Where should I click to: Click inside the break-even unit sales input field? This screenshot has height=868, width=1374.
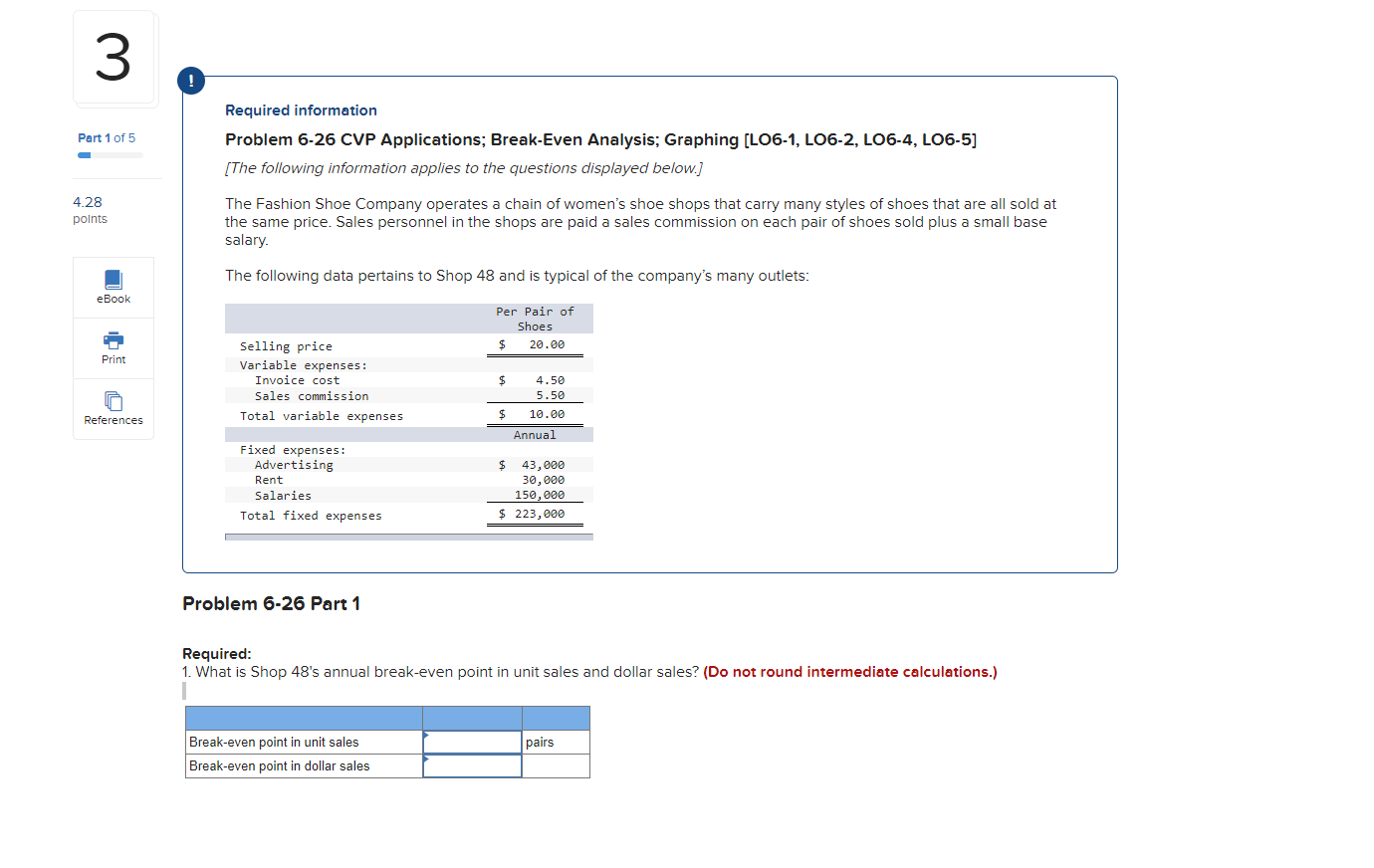coord(471,742)
